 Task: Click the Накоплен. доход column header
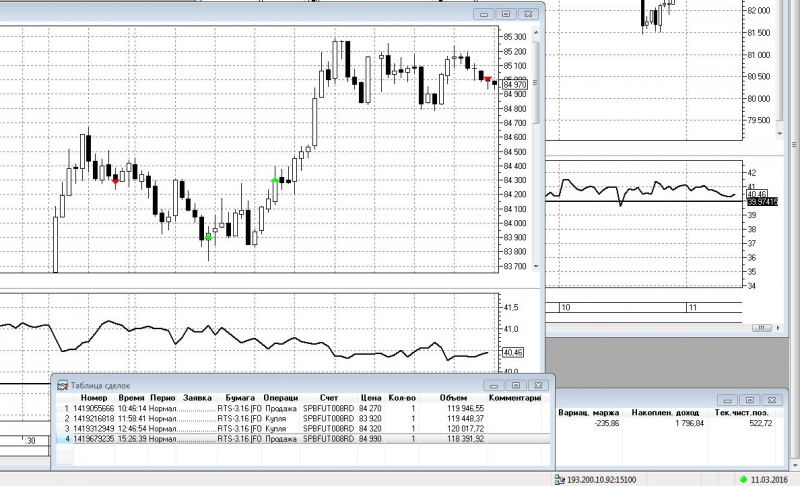tap(665, 413)
